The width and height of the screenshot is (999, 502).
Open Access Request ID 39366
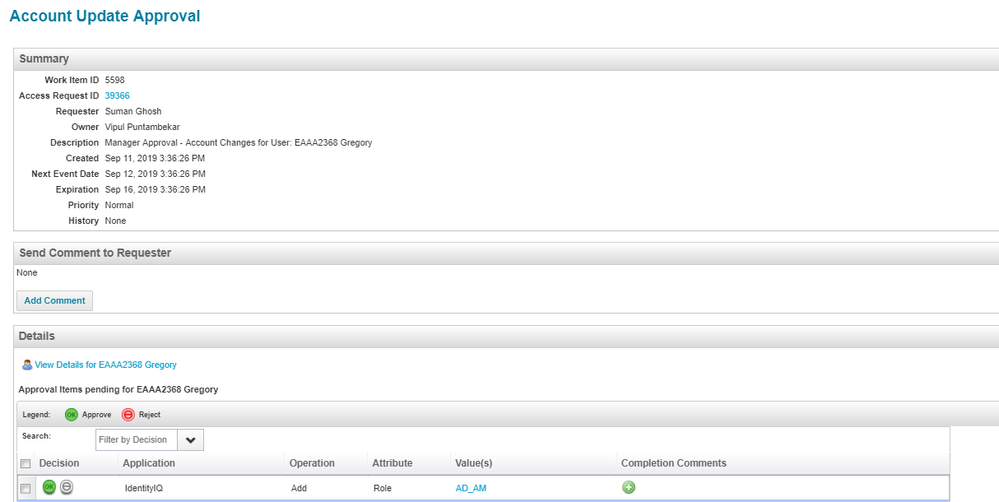[x=117, y=96]
